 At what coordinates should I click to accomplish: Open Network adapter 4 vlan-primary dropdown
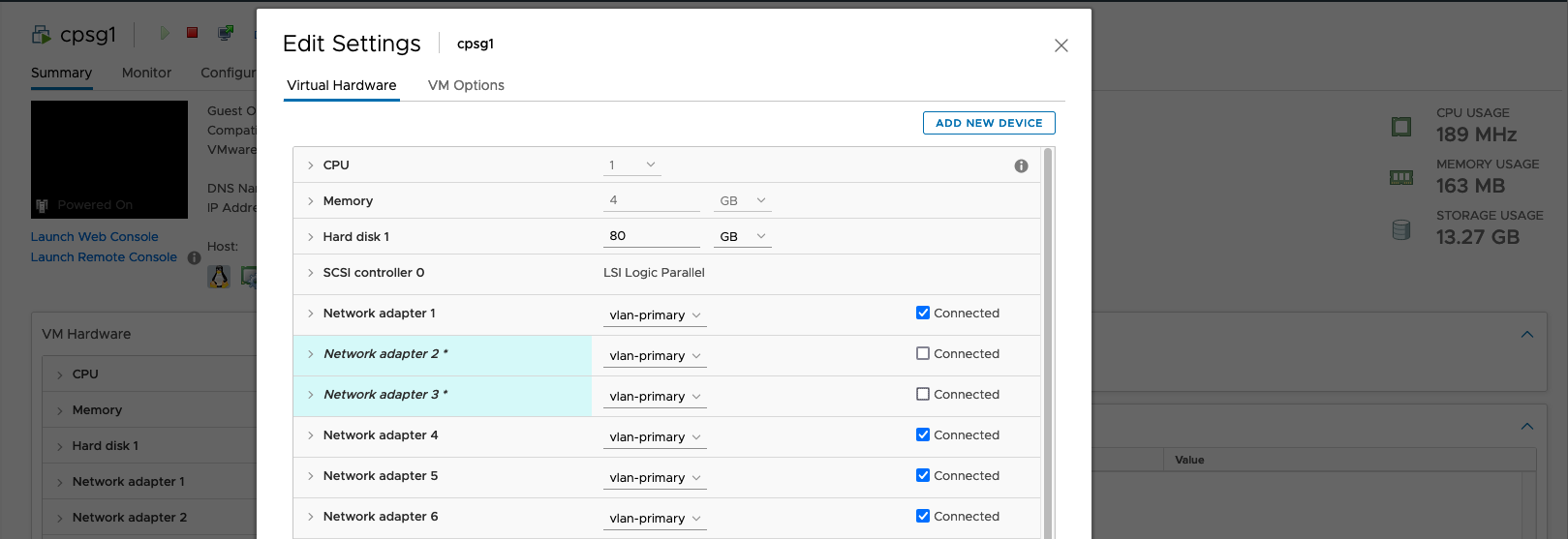pyautogui.click(x=655, y=437)
